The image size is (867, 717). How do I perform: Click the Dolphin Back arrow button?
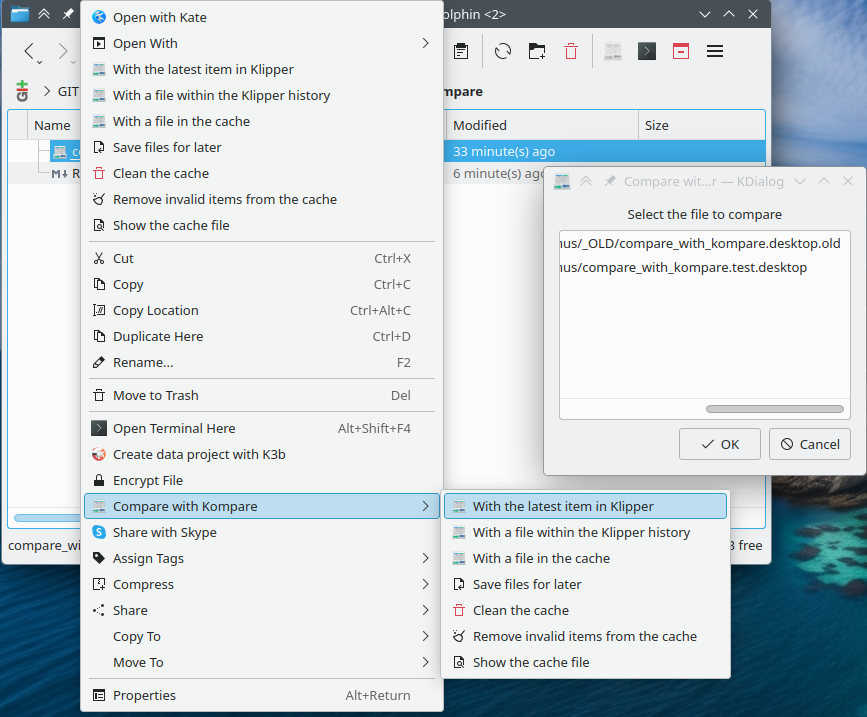point(30,51)
